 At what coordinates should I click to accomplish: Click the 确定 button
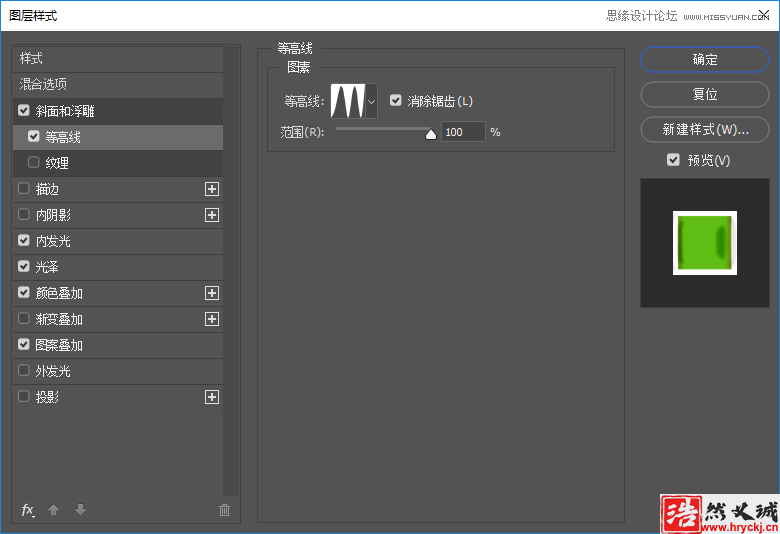coord(705,59)
